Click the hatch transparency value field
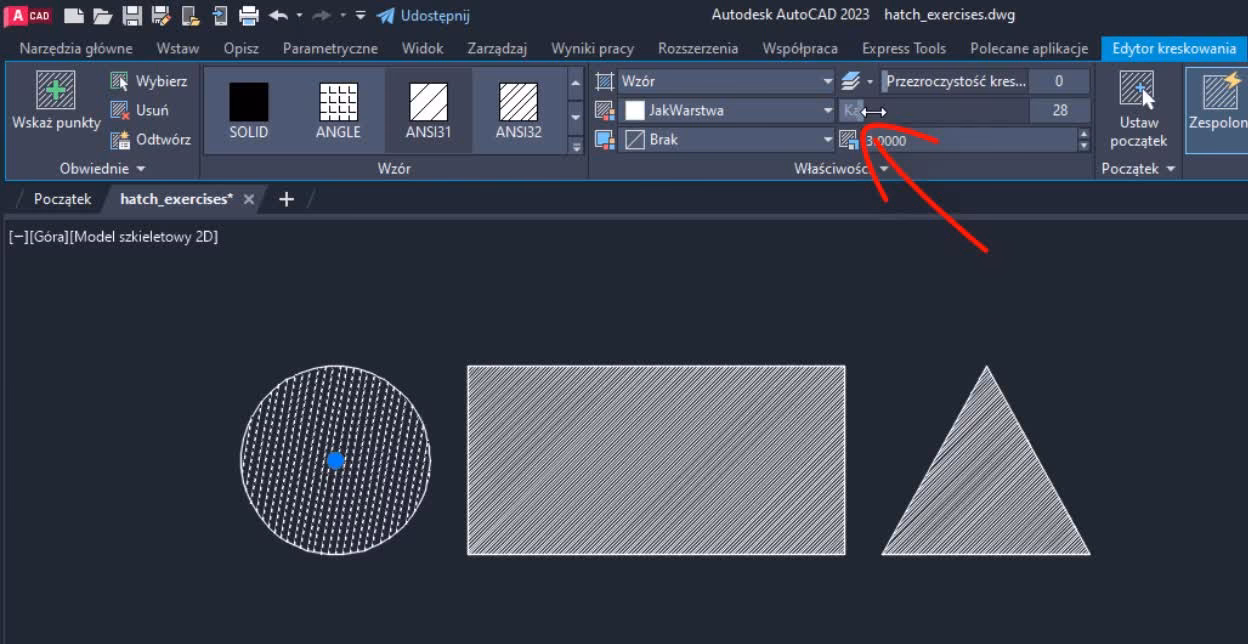The image size is (1248, 644). pyautogui.click(x=1060, y=81)
